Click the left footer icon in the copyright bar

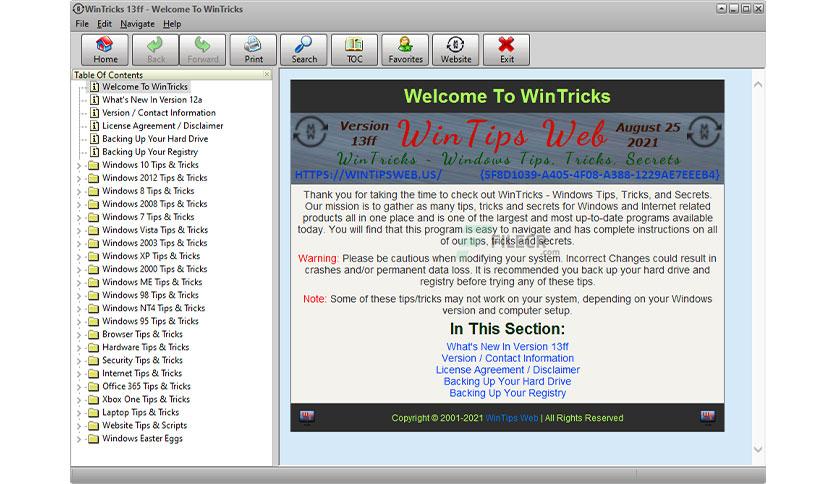(307, 416)
